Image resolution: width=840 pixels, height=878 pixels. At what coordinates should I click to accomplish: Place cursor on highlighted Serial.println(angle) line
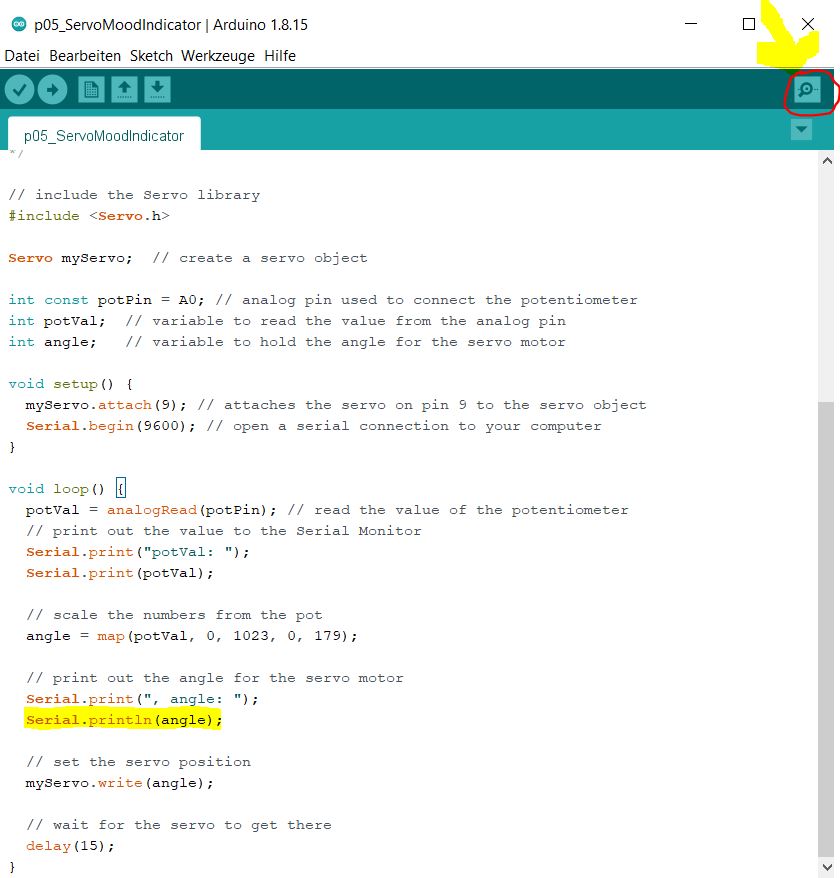click(124, 720)
